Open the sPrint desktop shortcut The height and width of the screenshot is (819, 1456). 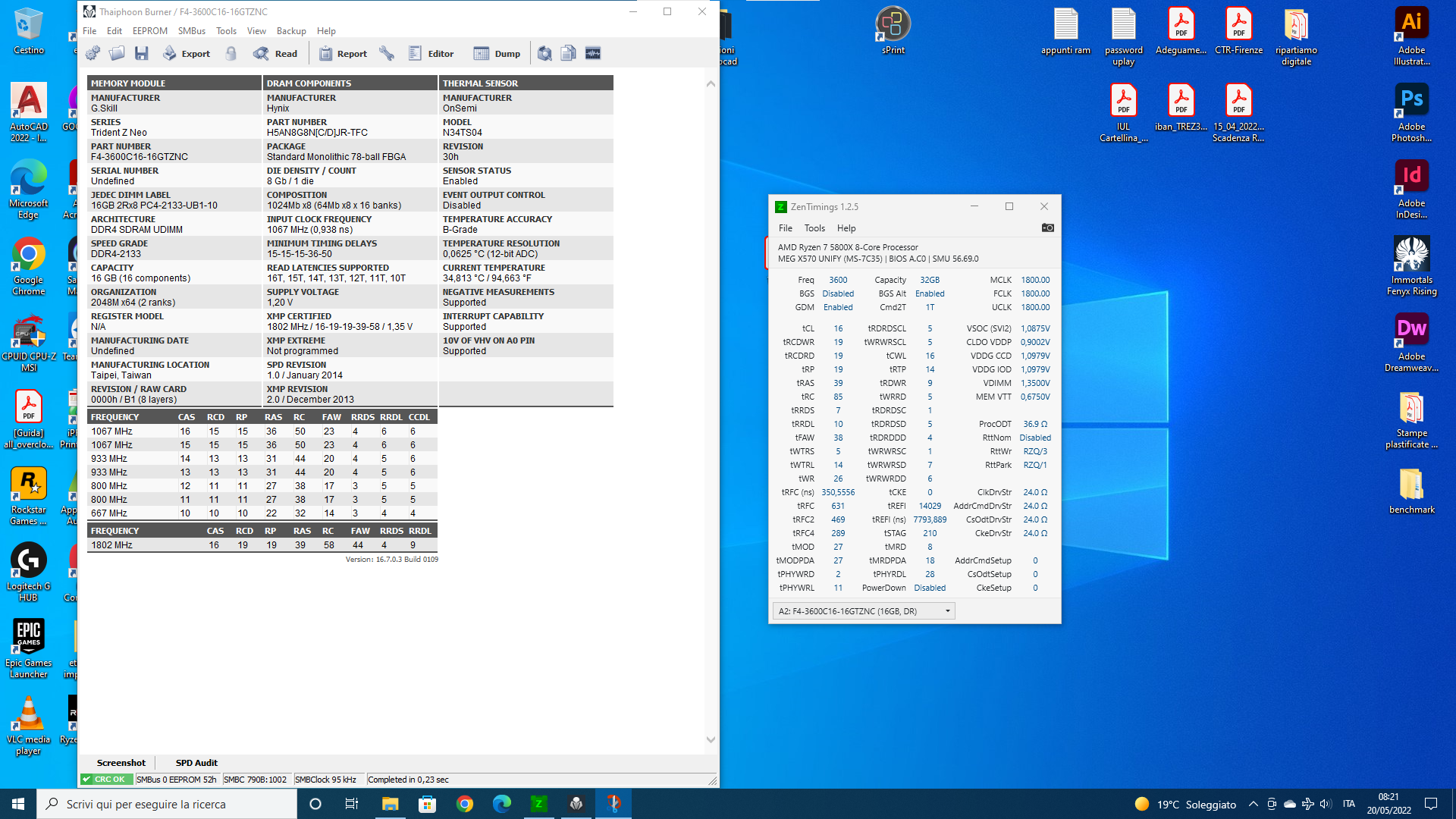(x=893, y=32)
